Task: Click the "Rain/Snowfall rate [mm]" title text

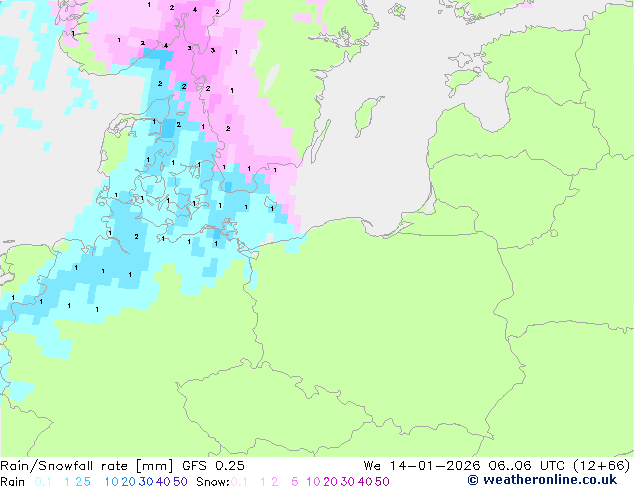Action: tap(87, 466)
